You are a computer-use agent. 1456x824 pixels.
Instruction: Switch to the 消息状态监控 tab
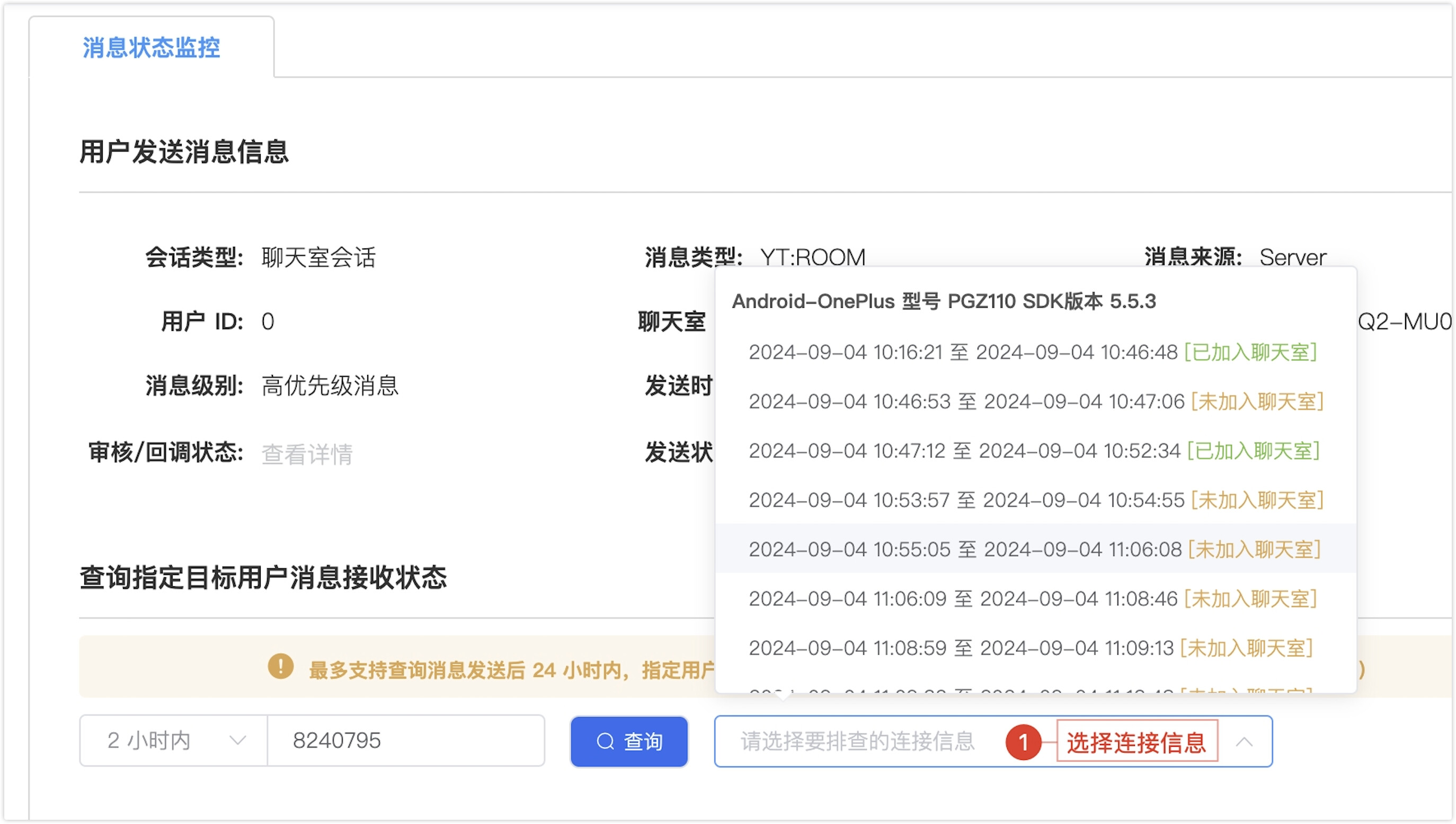point(151,48)
